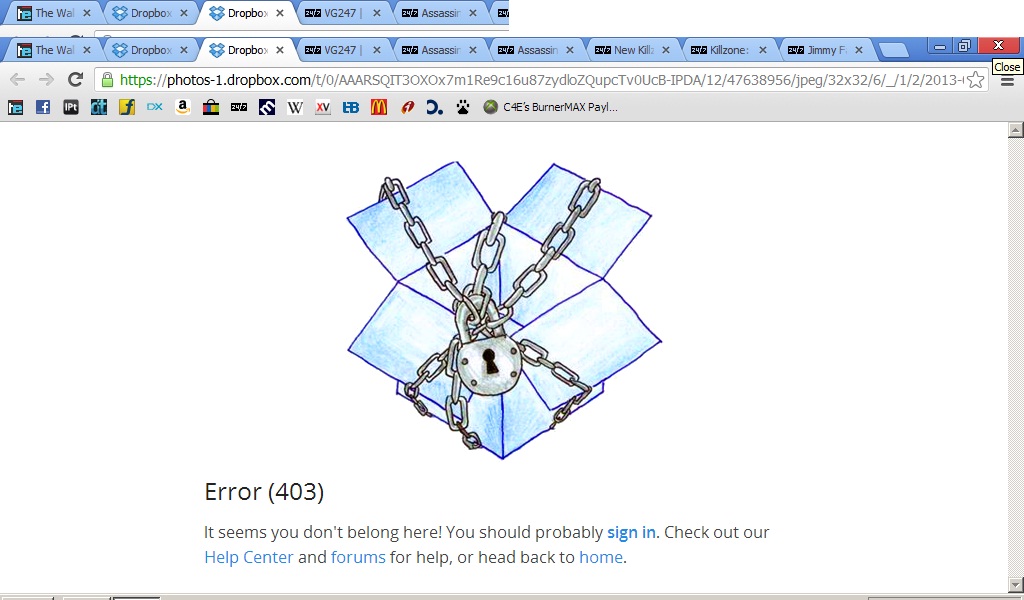Select the 'Error (403)' heading text
1024x600 pixels.
[x=264, y=491]
